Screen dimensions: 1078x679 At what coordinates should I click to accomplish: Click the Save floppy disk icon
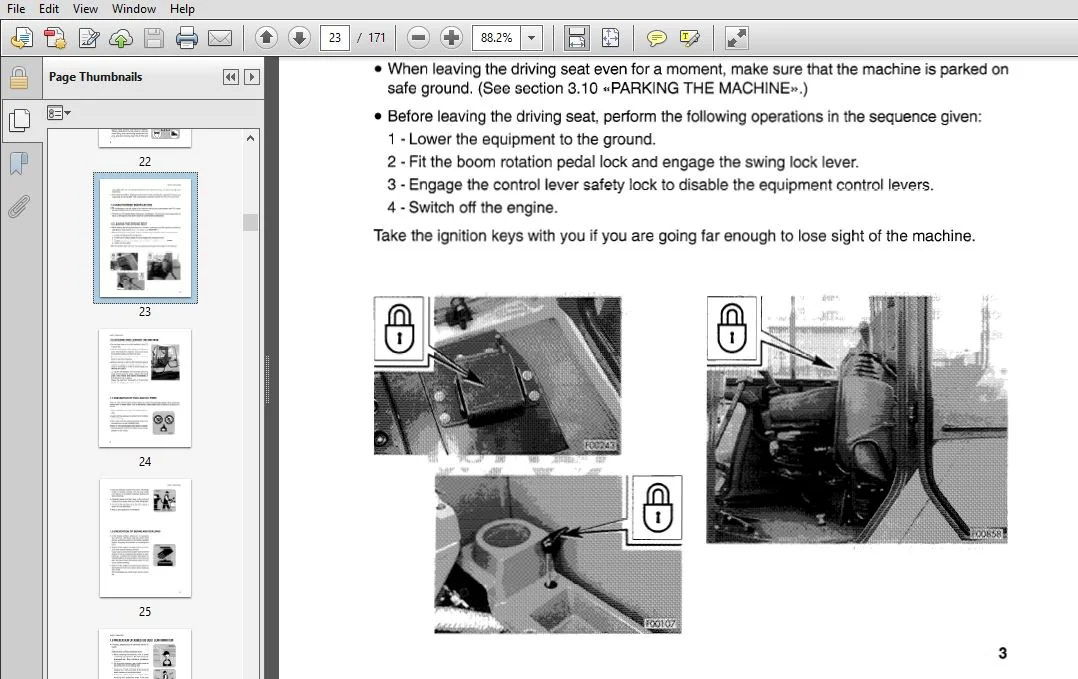click(154, 38)
